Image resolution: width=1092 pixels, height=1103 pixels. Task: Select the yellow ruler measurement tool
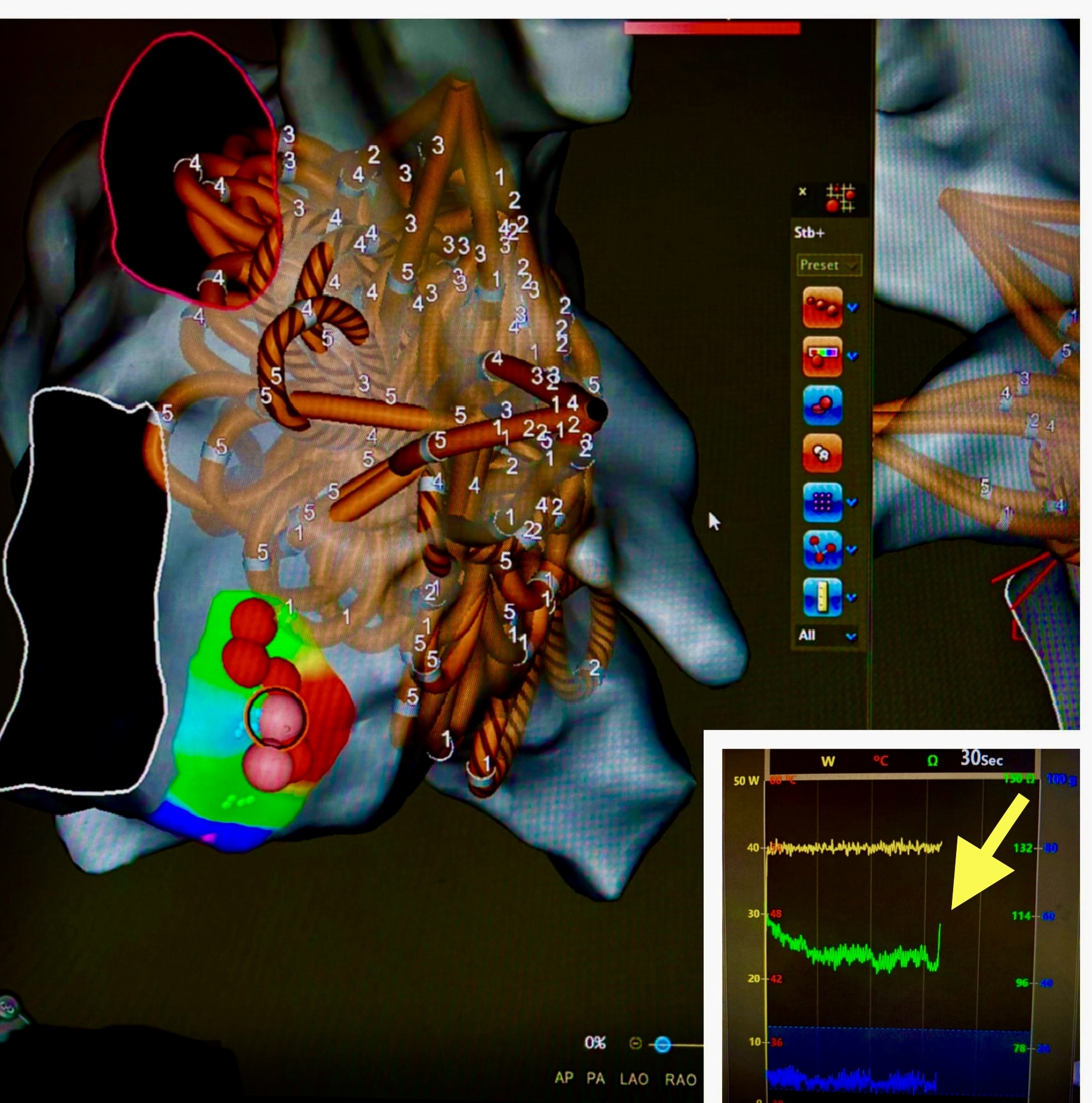point(822,597)
